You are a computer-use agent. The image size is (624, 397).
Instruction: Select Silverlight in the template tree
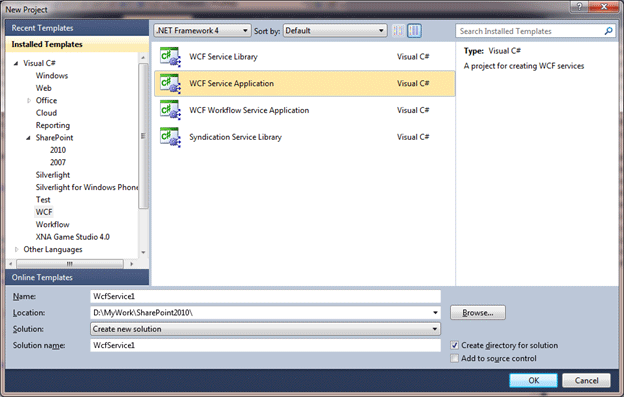point(53,175)
